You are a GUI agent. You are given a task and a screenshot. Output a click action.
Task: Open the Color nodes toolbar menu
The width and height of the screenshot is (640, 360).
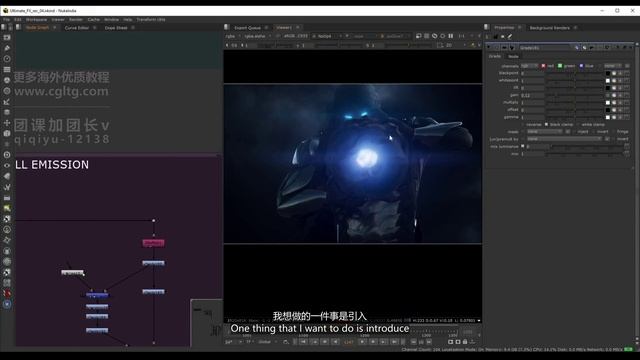click(7, 80)
